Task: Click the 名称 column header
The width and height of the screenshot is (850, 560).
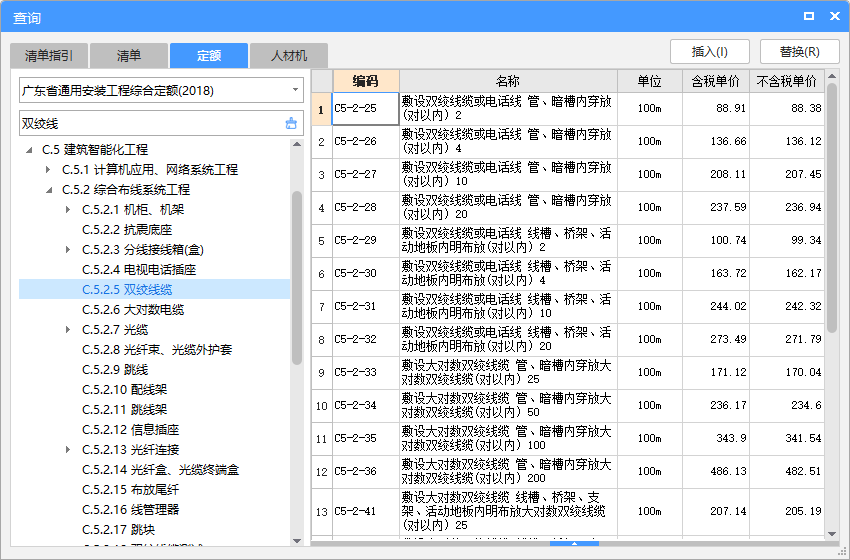Action: click(x=508, y=81)
